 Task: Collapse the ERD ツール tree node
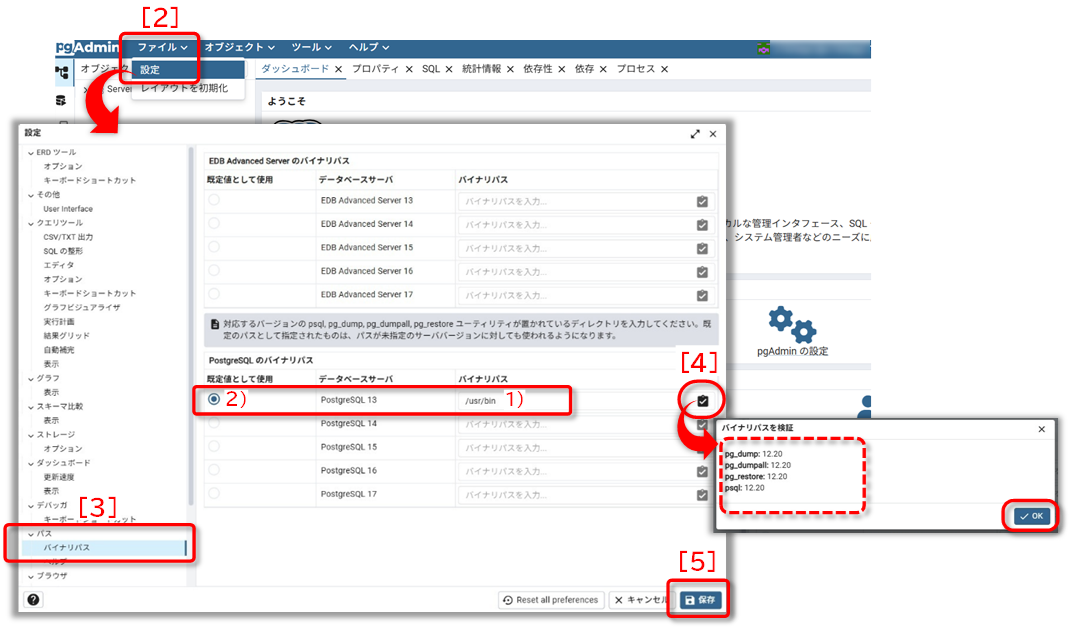click(x=31, y=152)
